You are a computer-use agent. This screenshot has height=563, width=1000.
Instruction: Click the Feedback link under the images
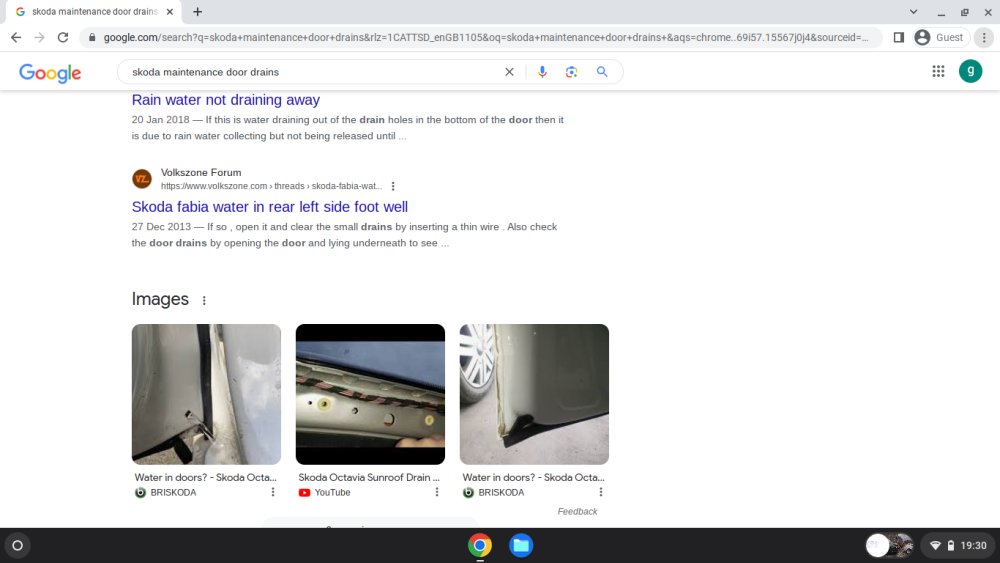click(577, 511)
